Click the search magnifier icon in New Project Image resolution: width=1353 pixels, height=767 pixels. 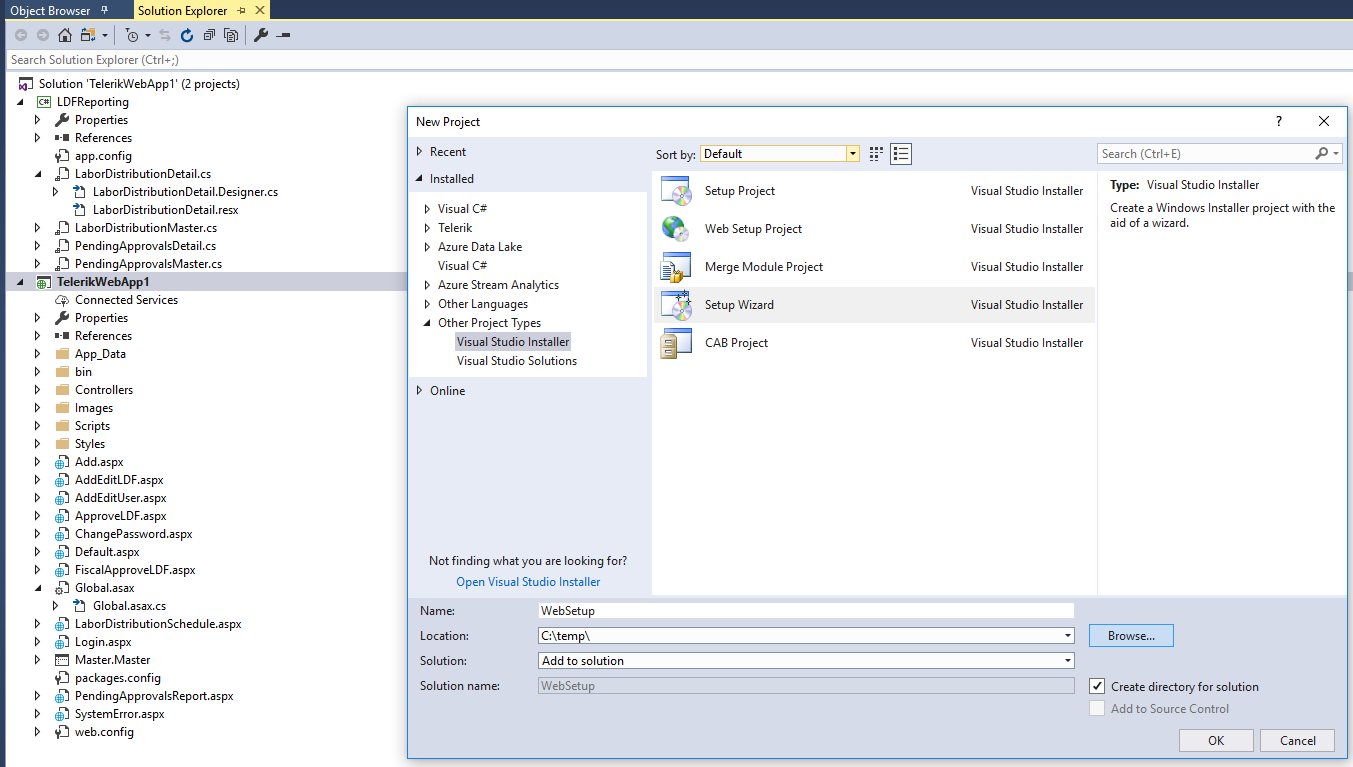pyautogui.click(x=1322, y=154)
